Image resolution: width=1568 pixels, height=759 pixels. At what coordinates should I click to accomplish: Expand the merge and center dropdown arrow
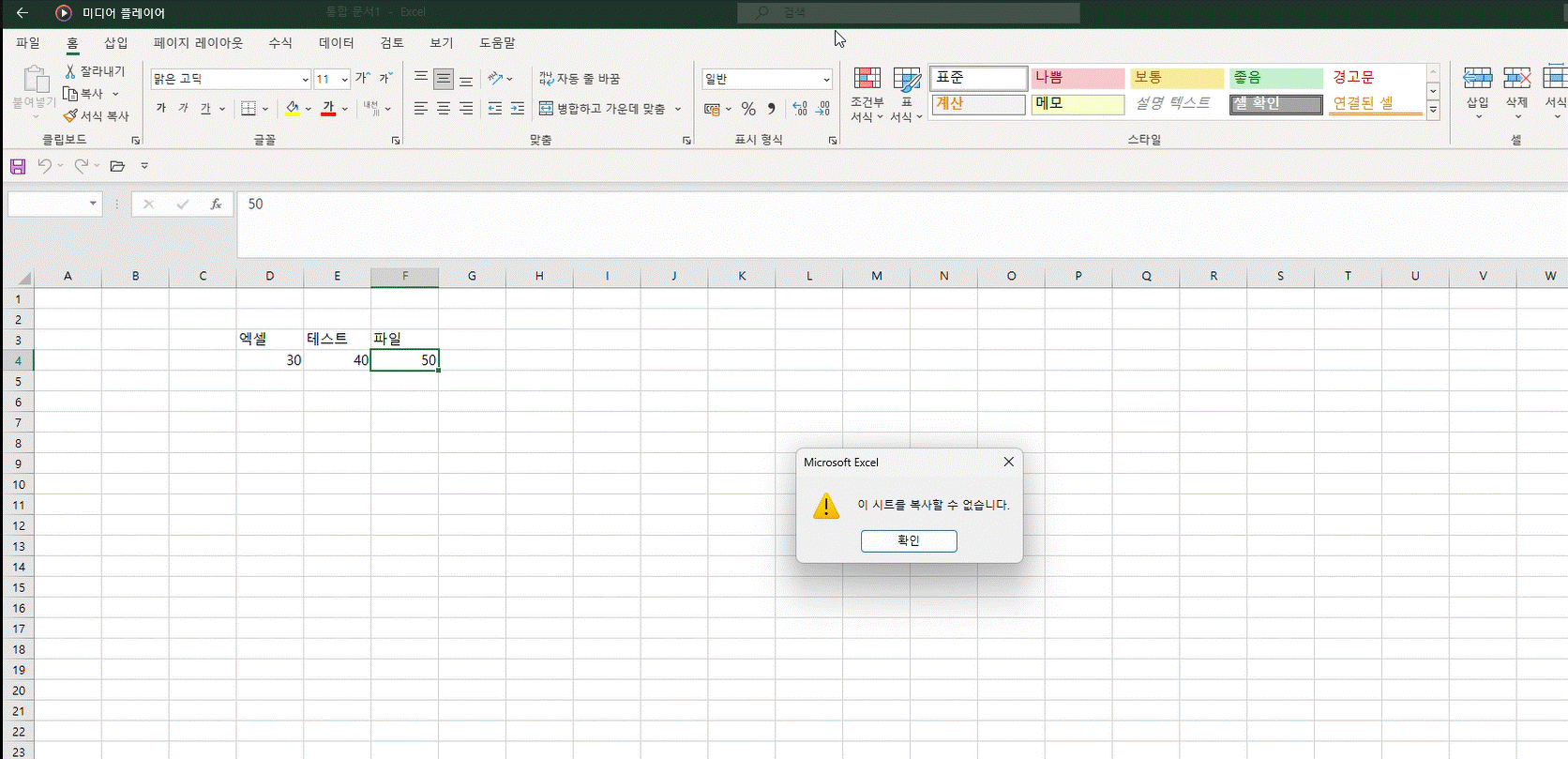point(678,109)
